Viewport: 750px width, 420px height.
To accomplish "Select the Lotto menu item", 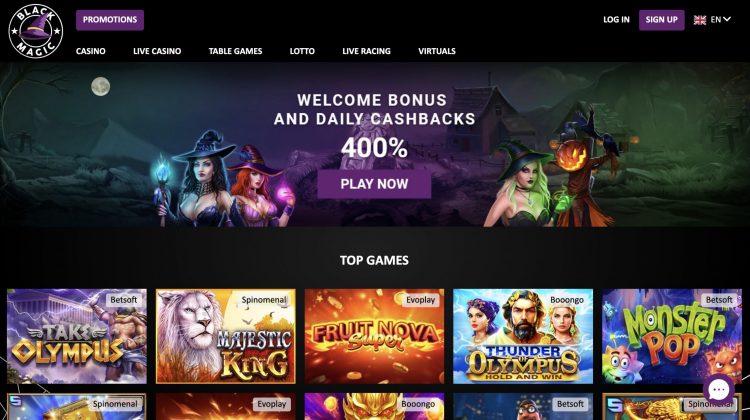I will [x=302, y=51].
